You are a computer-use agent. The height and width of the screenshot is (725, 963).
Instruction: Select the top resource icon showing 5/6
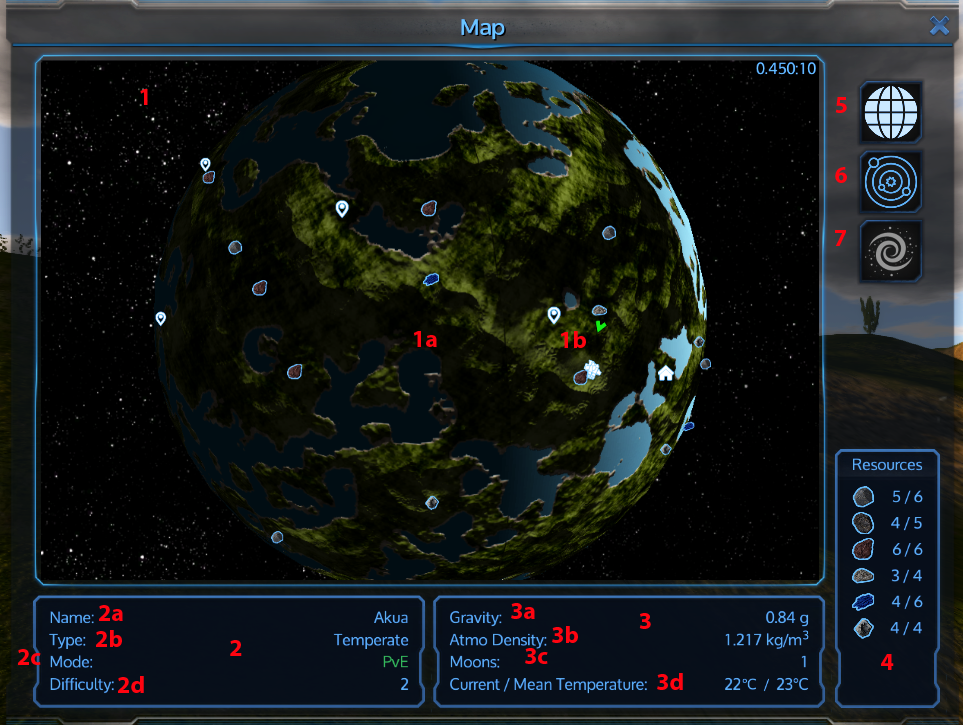862,496
